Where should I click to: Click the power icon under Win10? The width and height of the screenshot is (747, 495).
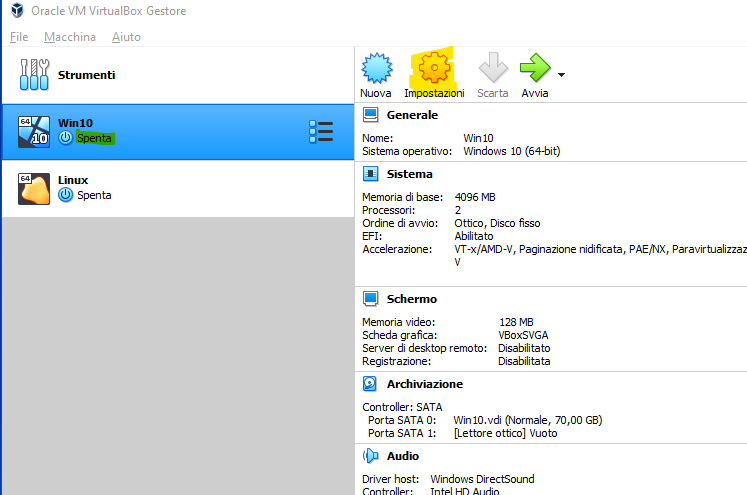point(65,138)
